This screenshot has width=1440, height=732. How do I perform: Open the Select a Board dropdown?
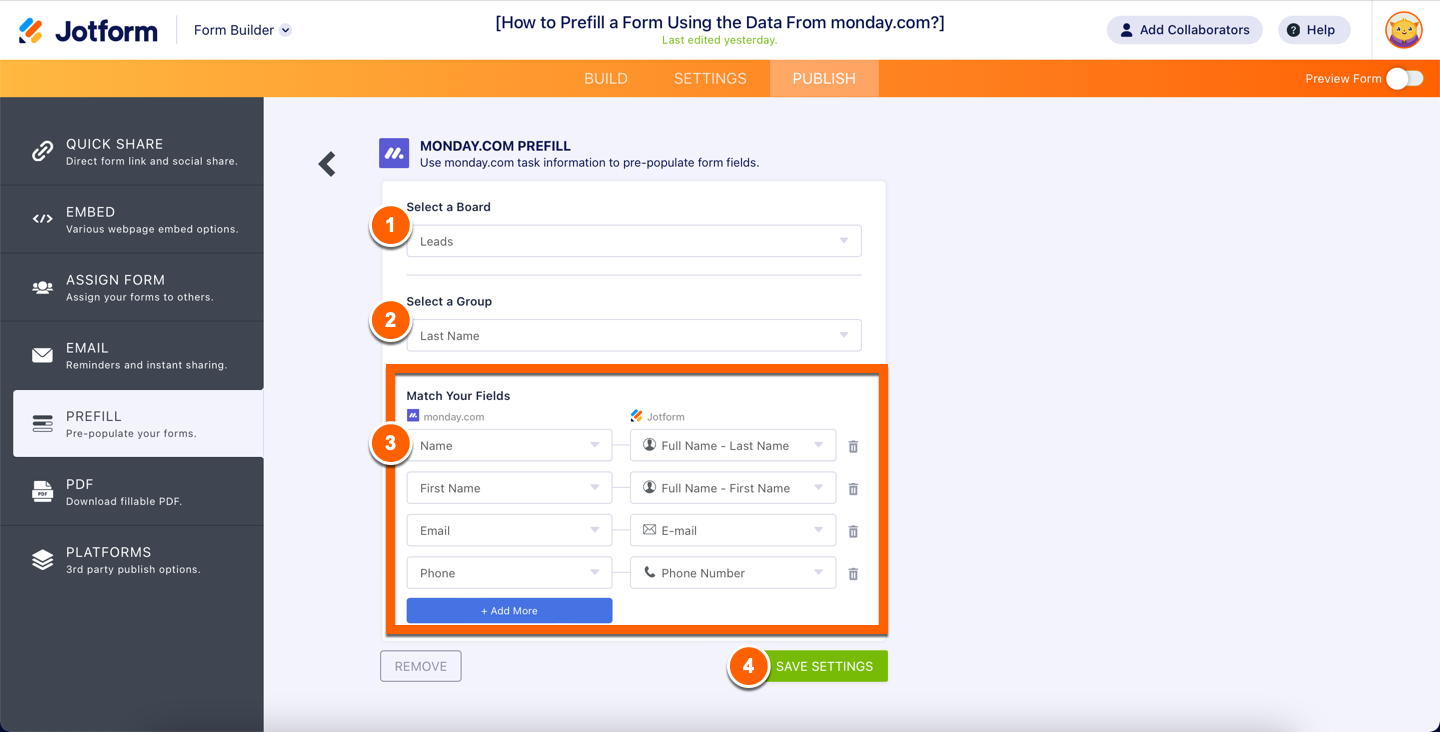point(633,241)
